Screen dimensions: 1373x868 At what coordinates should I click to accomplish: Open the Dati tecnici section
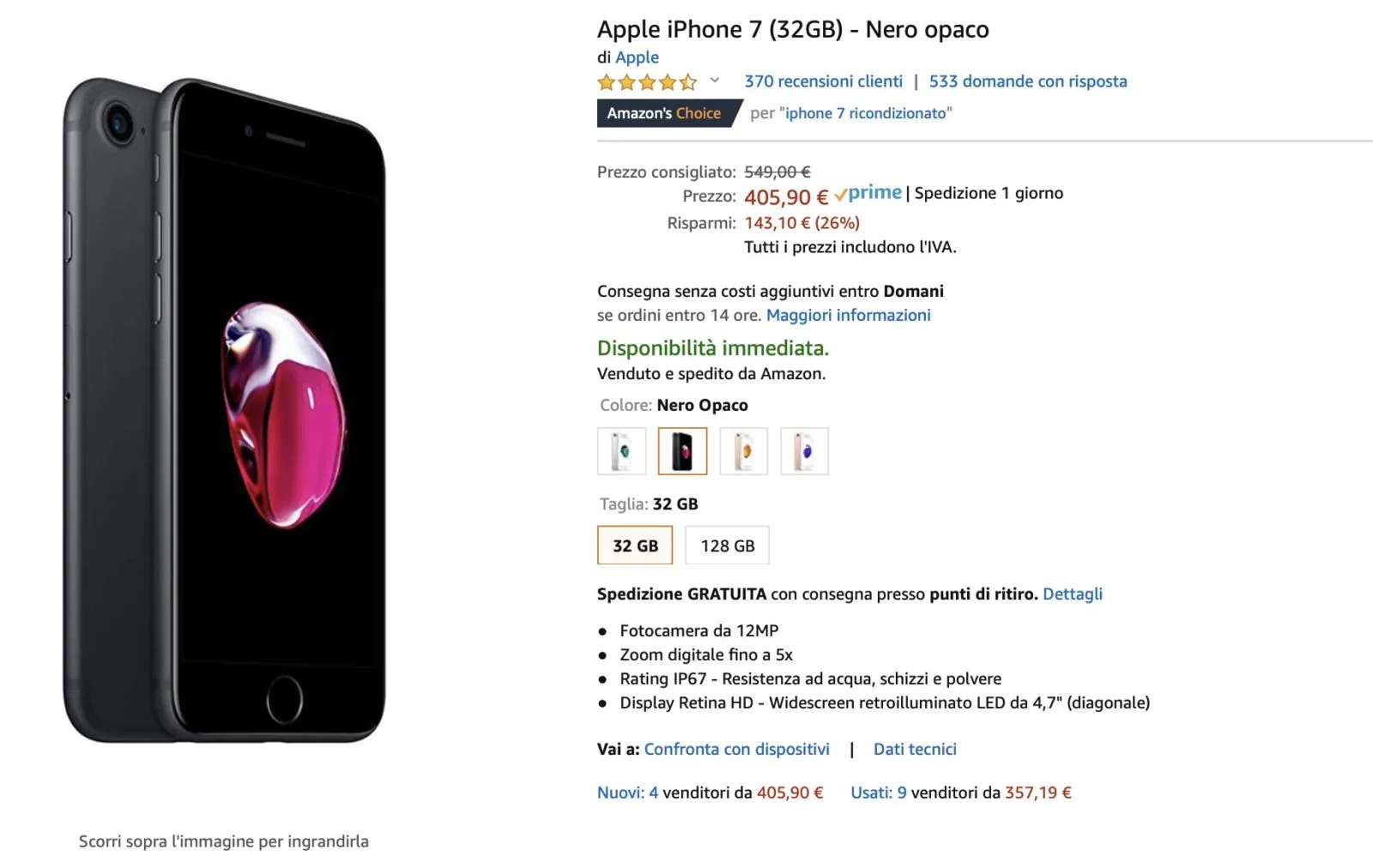pyautogui.click(x=914, y=749)
